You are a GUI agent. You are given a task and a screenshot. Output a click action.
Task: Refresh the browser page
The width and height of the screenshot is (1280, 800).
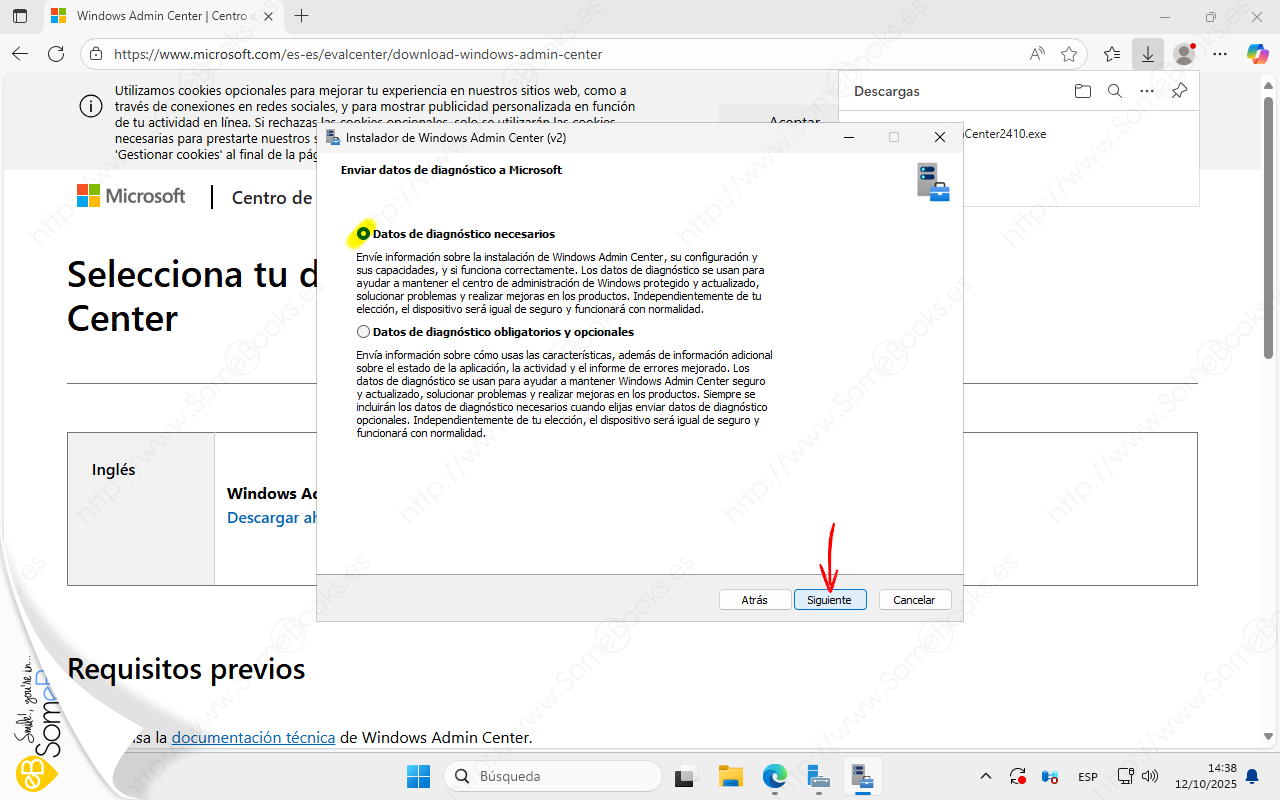pyautogui.click(x=56, y=54)
